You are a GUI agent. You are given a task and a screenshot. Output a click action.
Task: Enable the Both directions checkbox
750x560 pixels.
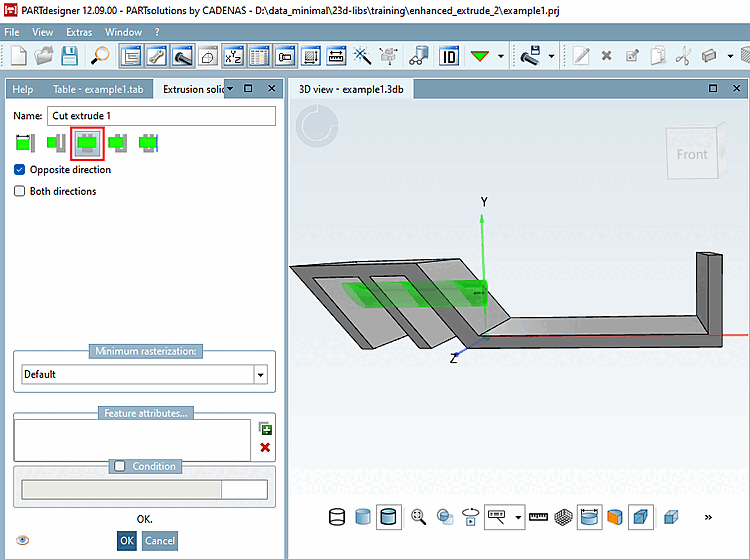(x=20, y=191)
